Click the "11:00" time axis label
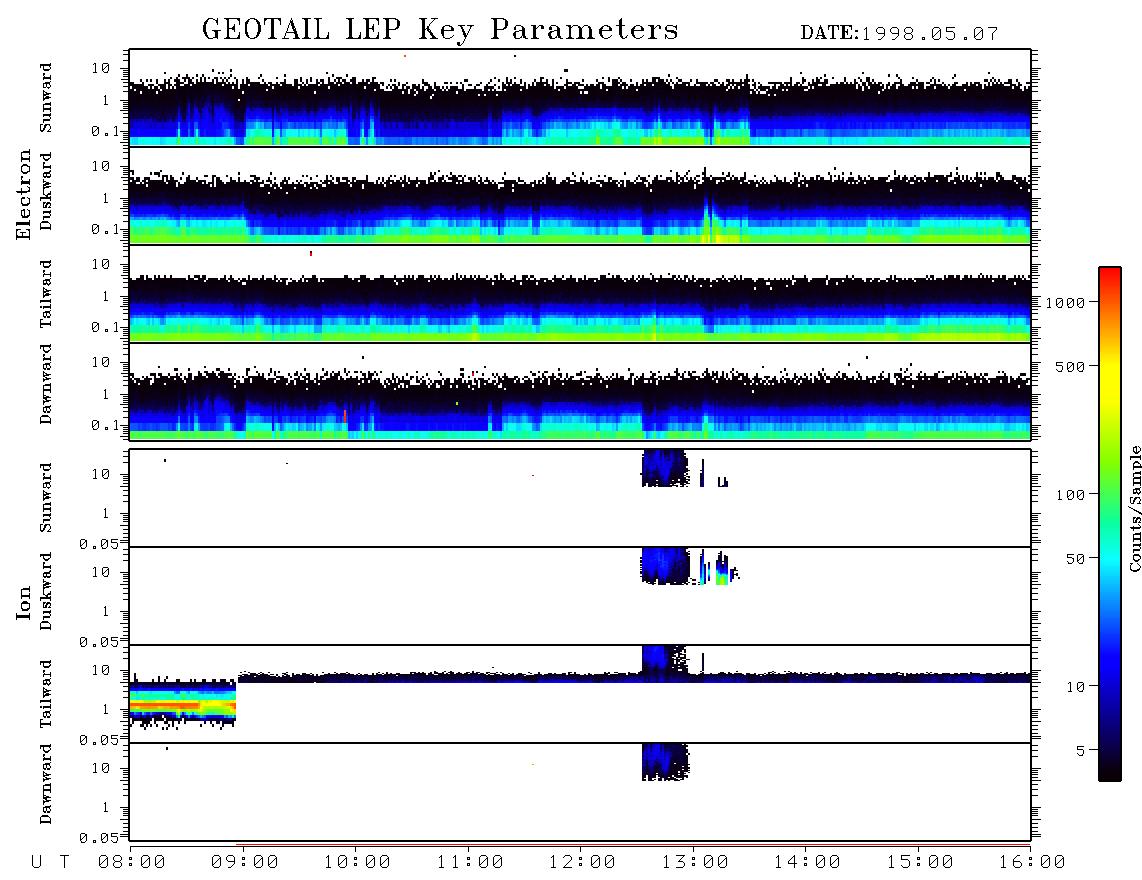 pos(470,863)
